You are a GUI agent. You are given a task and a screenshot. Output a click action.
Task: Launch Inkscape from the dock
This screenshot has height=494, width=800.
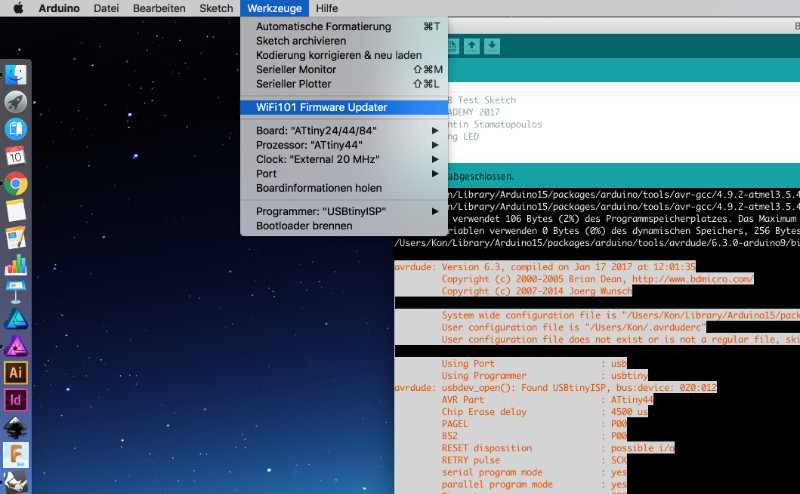point(16,427)
